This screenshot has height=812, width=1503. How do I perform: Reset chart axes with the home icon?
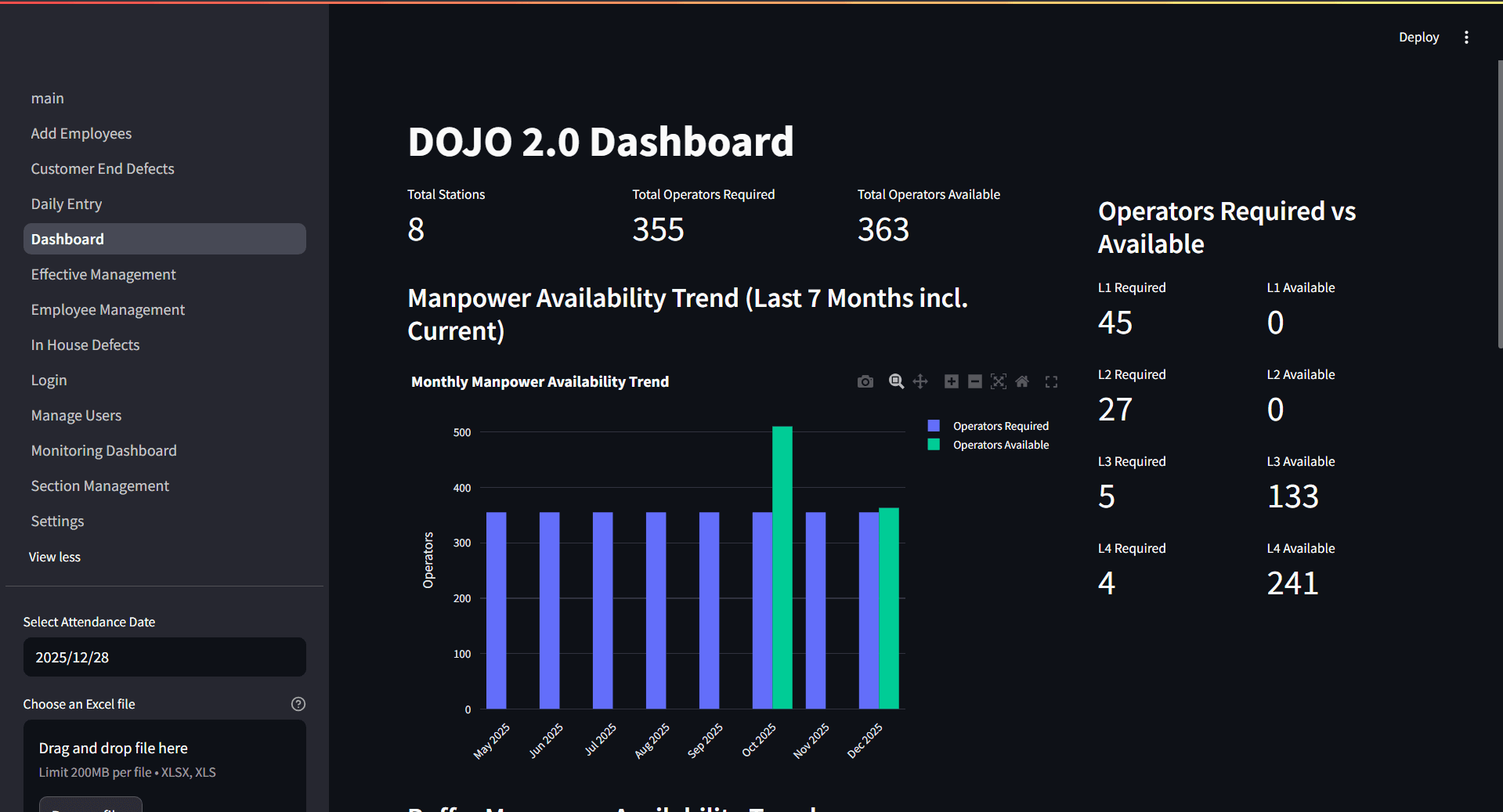click(1022, 381)
